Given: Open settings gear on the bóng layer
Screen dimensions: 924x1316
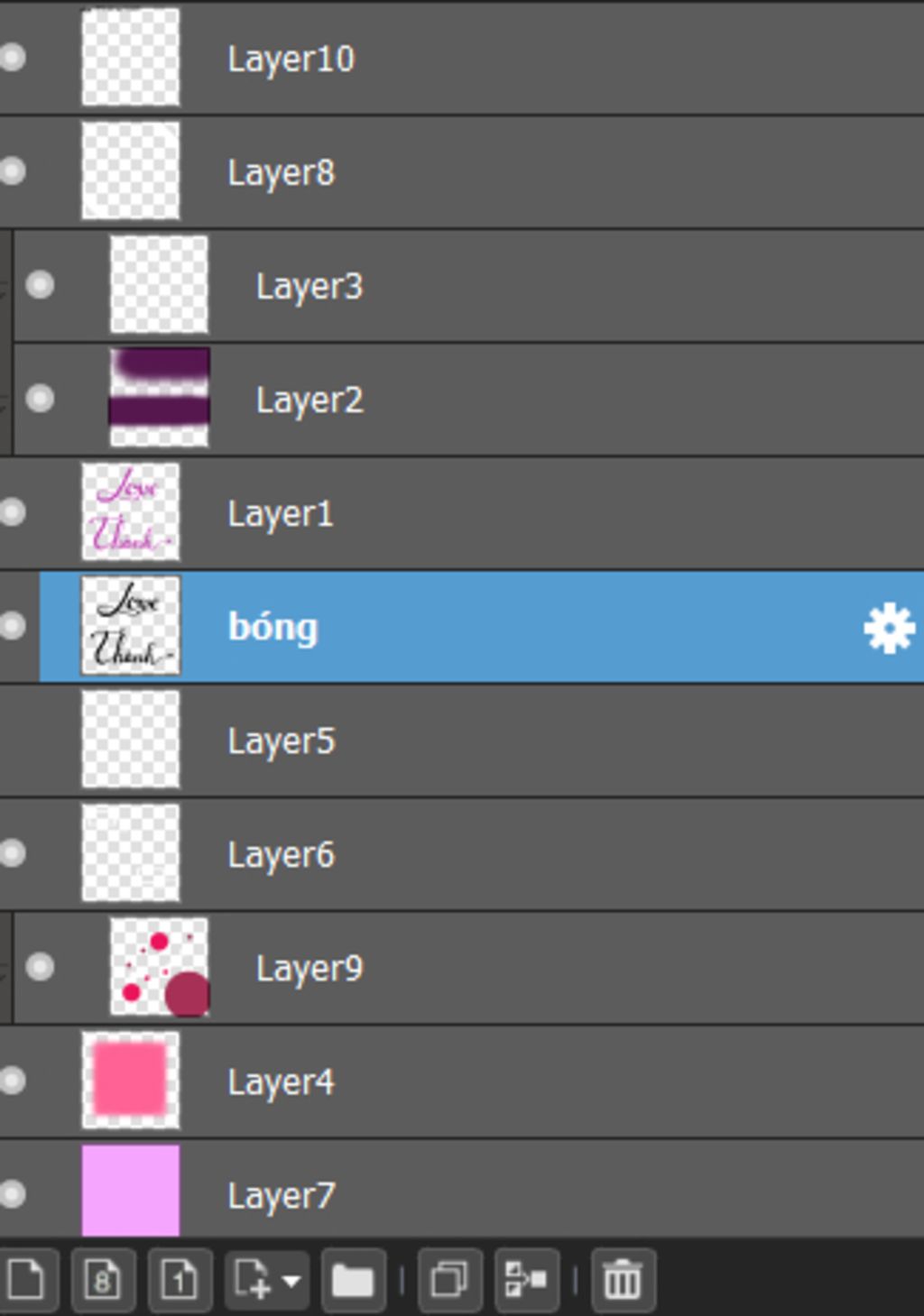Looking at the screenshot, I should pos(889,628).
